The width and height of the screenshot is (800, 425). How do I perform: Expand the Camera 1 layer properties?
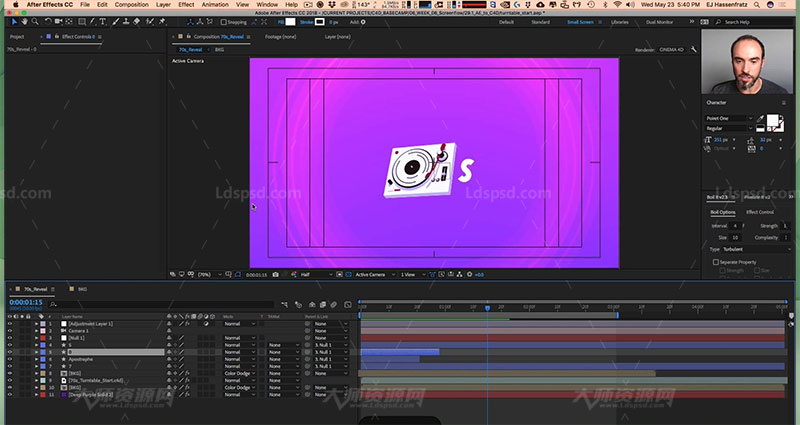pos(36,331)
